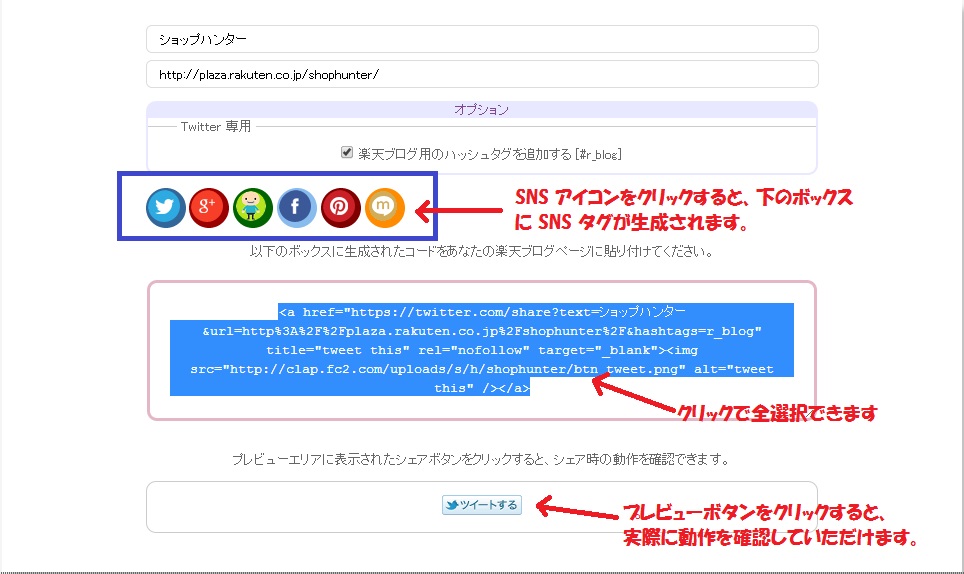Click the green cartoon character SNS icon

[253, 207]
